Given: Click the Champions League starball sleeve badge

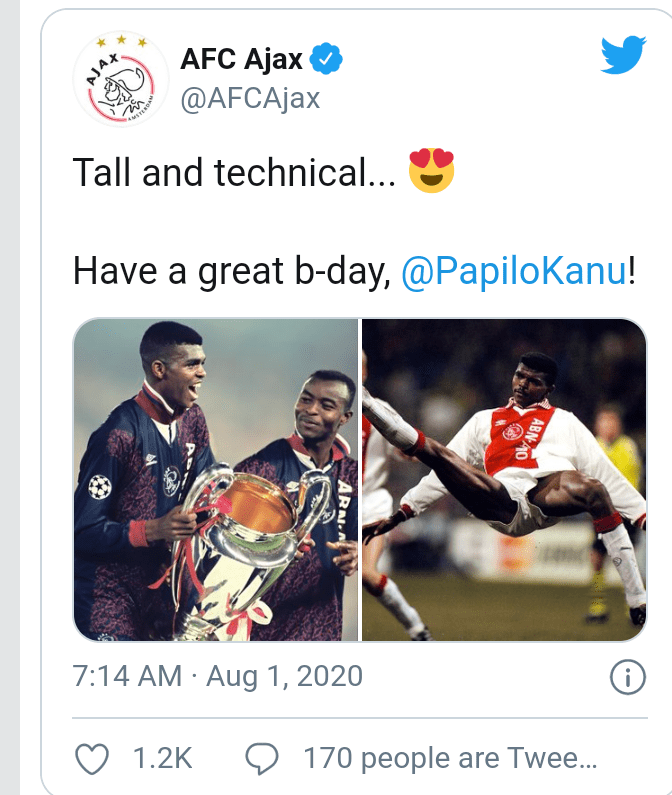Looking at the screenshot, I should tap(99, 486).
